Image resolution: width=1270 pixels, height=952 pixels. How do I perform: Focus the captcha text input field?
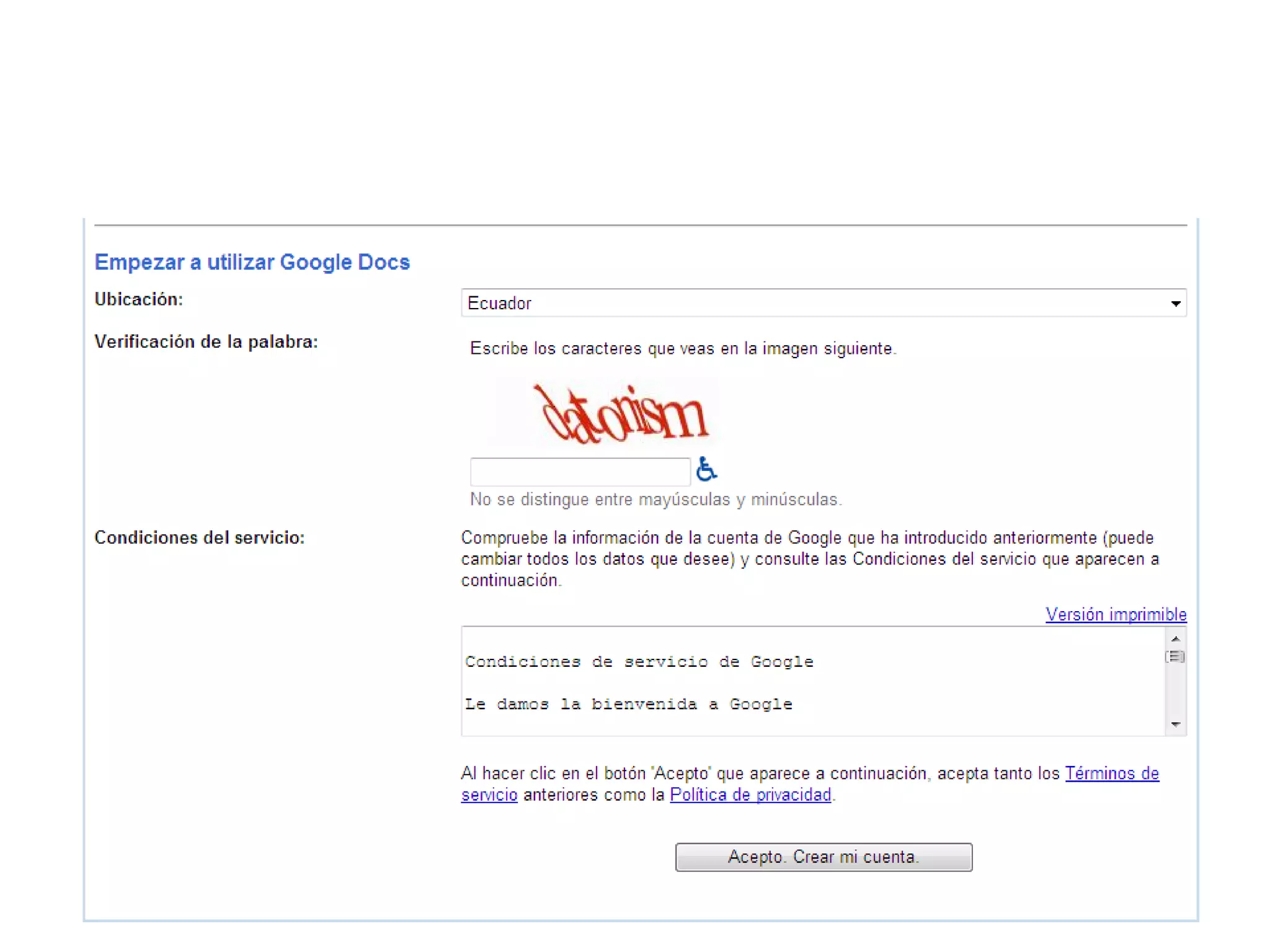[580, 472]
